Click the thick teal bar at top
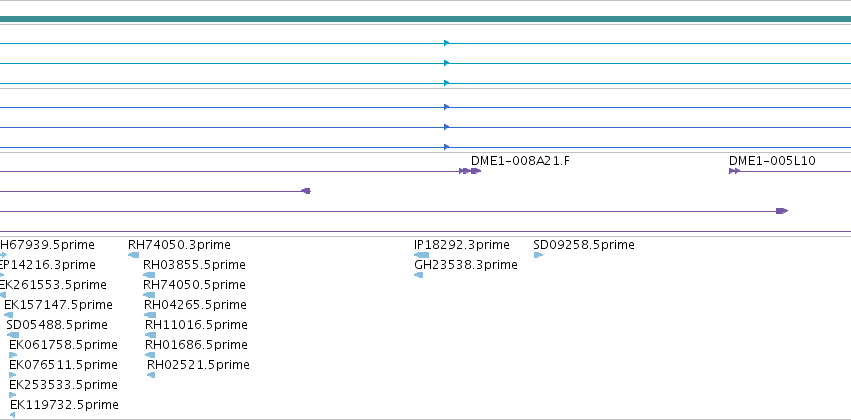 (x=426, y=19)
